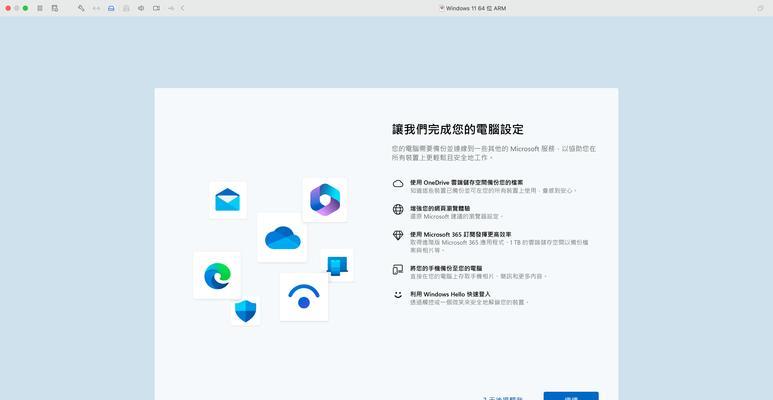Click the "增強您的網頁瀏覽體驗" feature text
This screenshot has height=400, width=773.
(440, 209)
